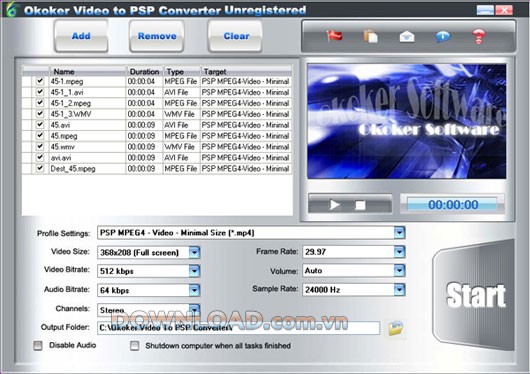Viewport: 530px width, 374px height.
Task: Uncheck the 45.mpeg file checkbox
Action: click(40, 135)
